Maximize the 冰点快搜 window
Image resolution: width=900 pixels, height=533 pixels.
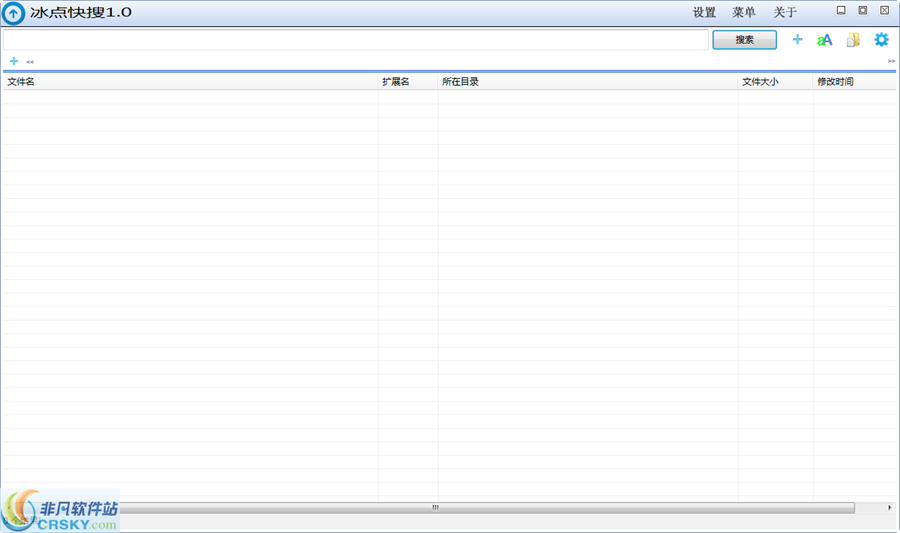pos(863,10)
